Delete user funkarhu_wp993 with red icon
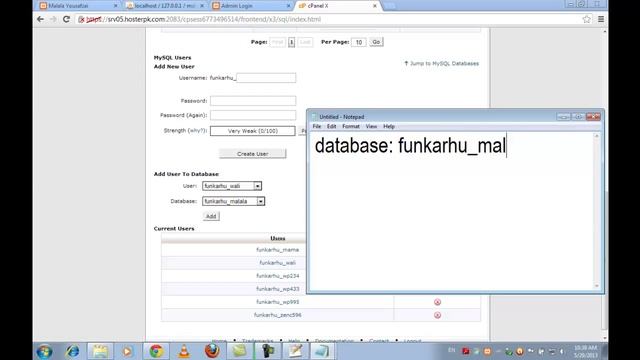This screenshot has height=360, width=640. point(437,302)
